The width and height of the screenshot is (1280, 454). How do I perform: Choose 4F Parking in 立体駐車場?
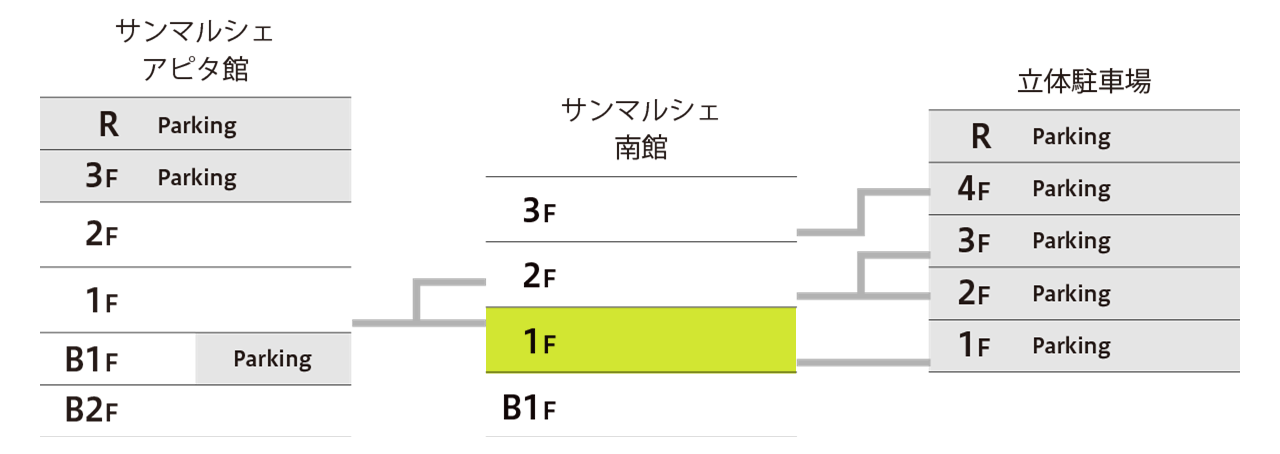(1084, 188)
